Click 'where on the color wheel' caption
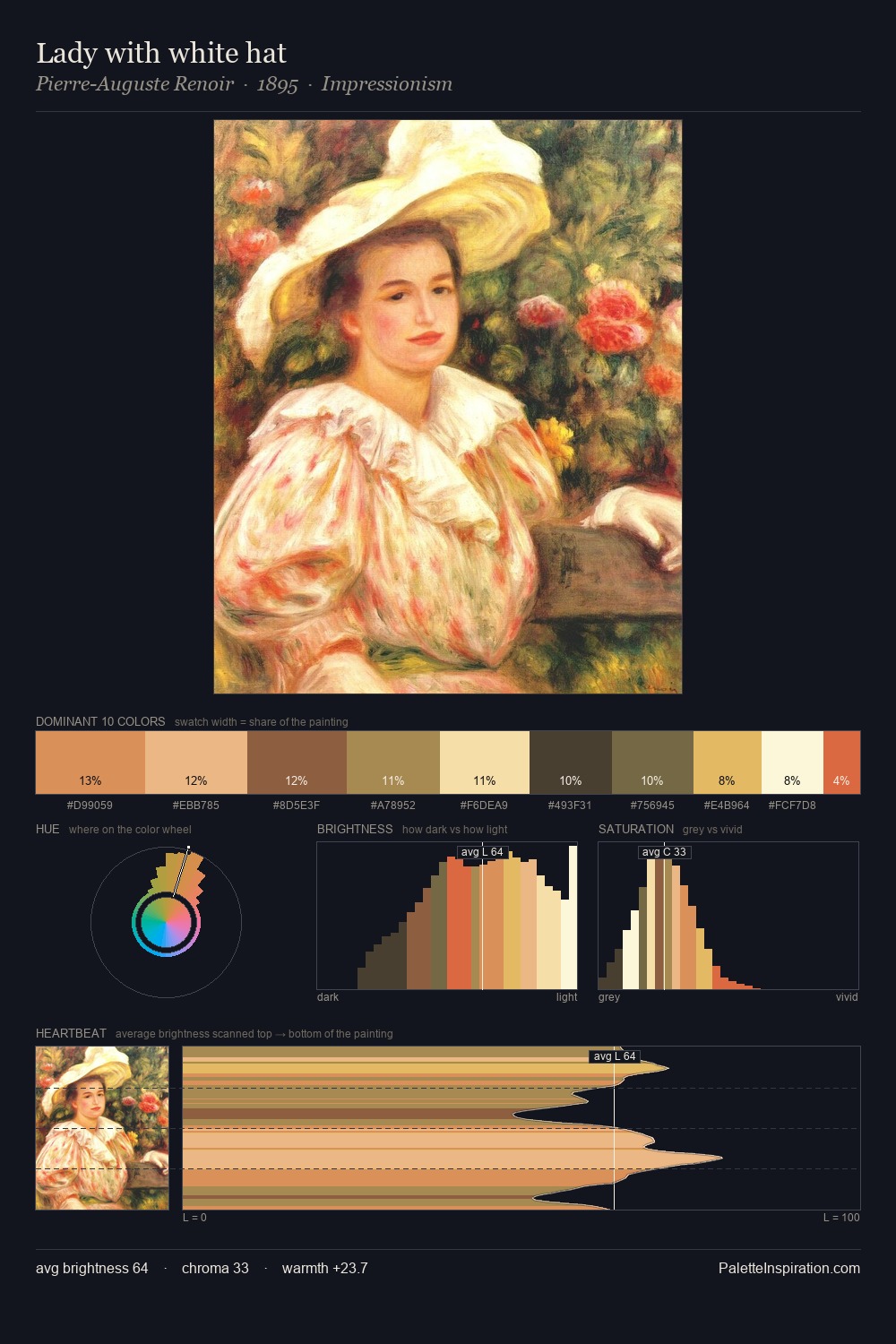 (x=130, y=830)
